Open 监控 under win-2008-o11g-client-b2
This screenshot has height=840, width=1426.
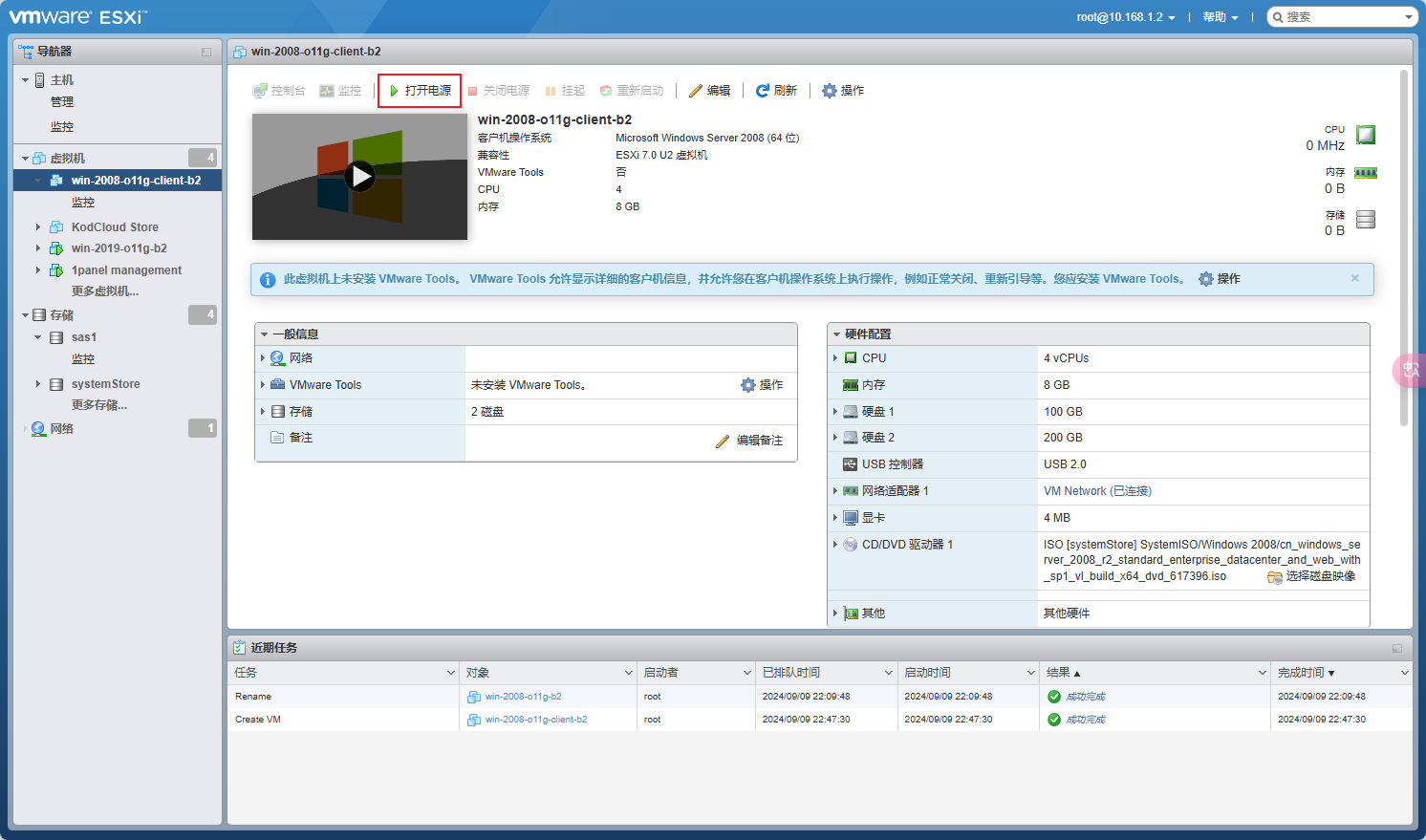pyautogui.click(x=83, y=203)
